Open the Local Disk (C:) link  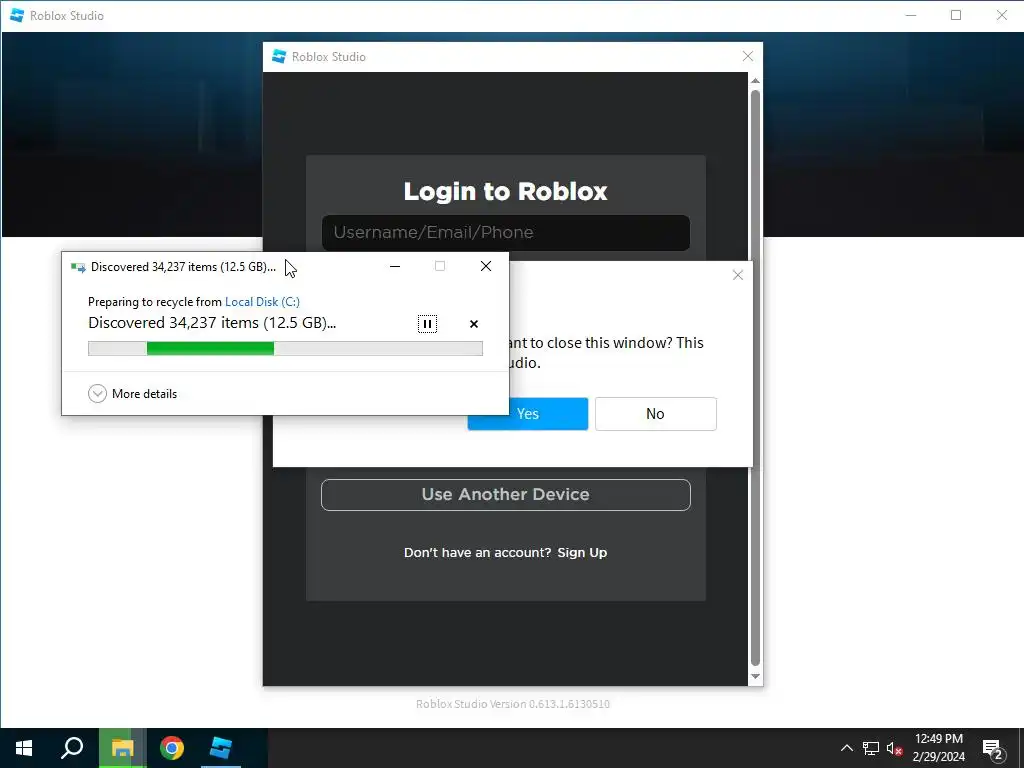click(x=263, y=302)
